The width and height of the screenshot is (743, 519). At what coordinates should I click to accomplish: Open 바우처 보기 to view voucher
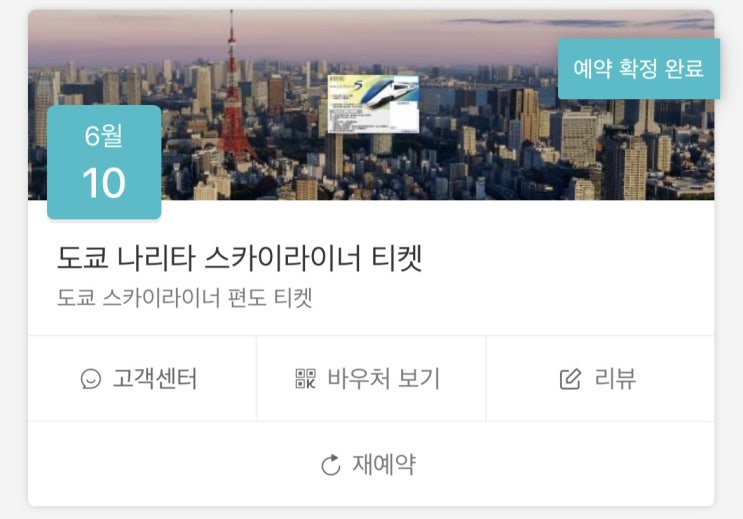click(x=371, y=379)
